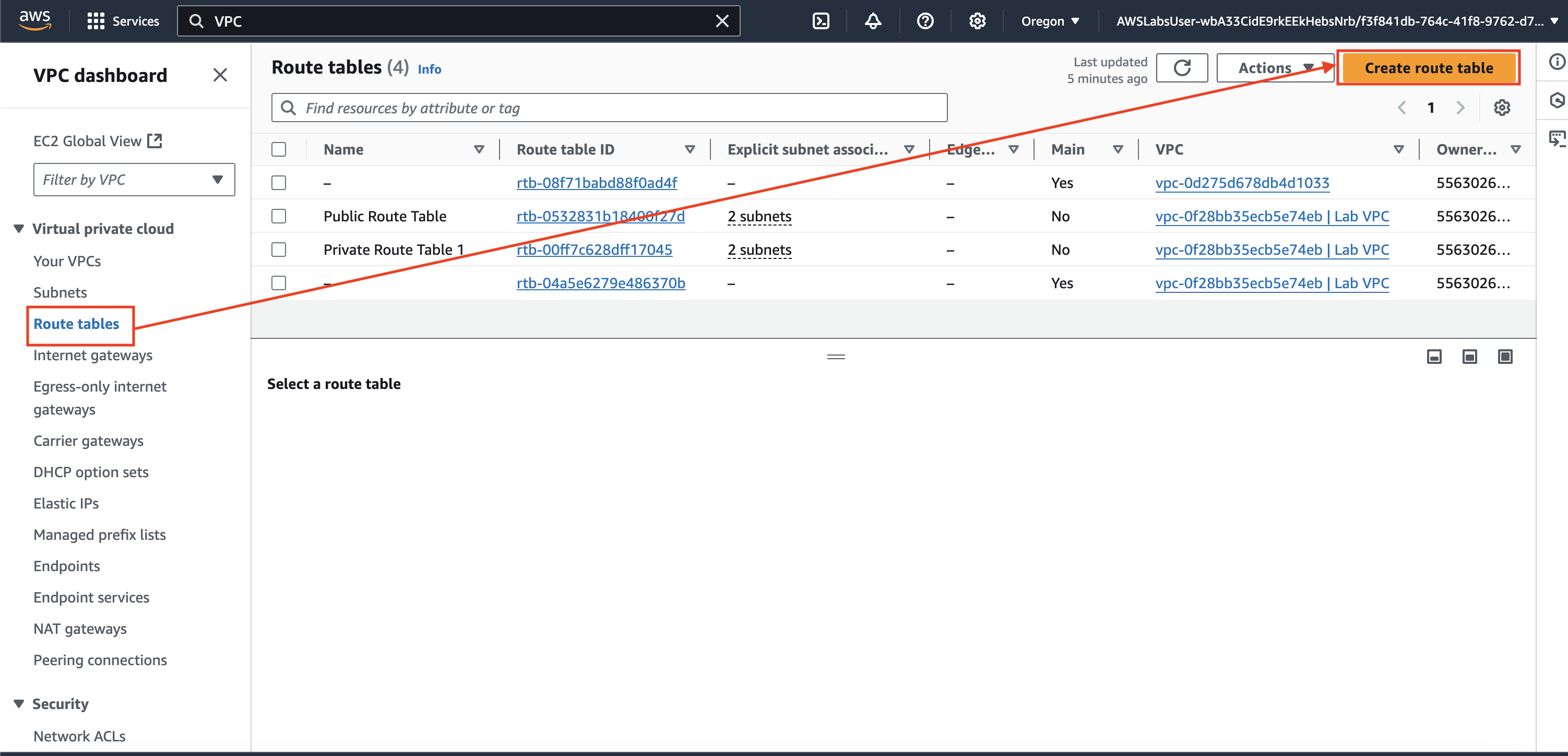Check the Public Route Table row checkbox
The image size is (1568, 756).
tap(279, 216)
